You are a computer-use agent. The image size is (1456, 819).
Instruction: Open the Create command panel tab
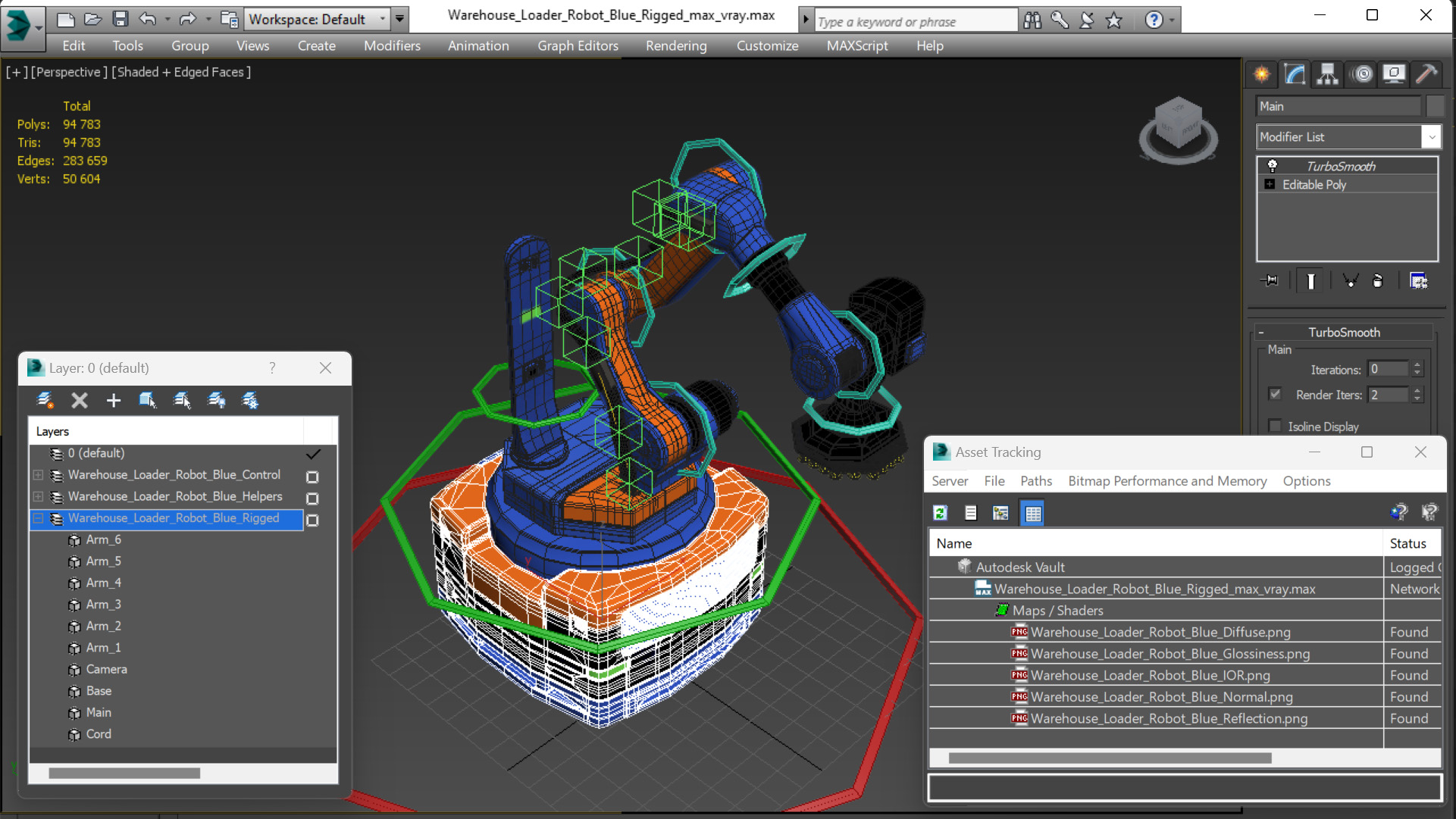(1261, 73)
